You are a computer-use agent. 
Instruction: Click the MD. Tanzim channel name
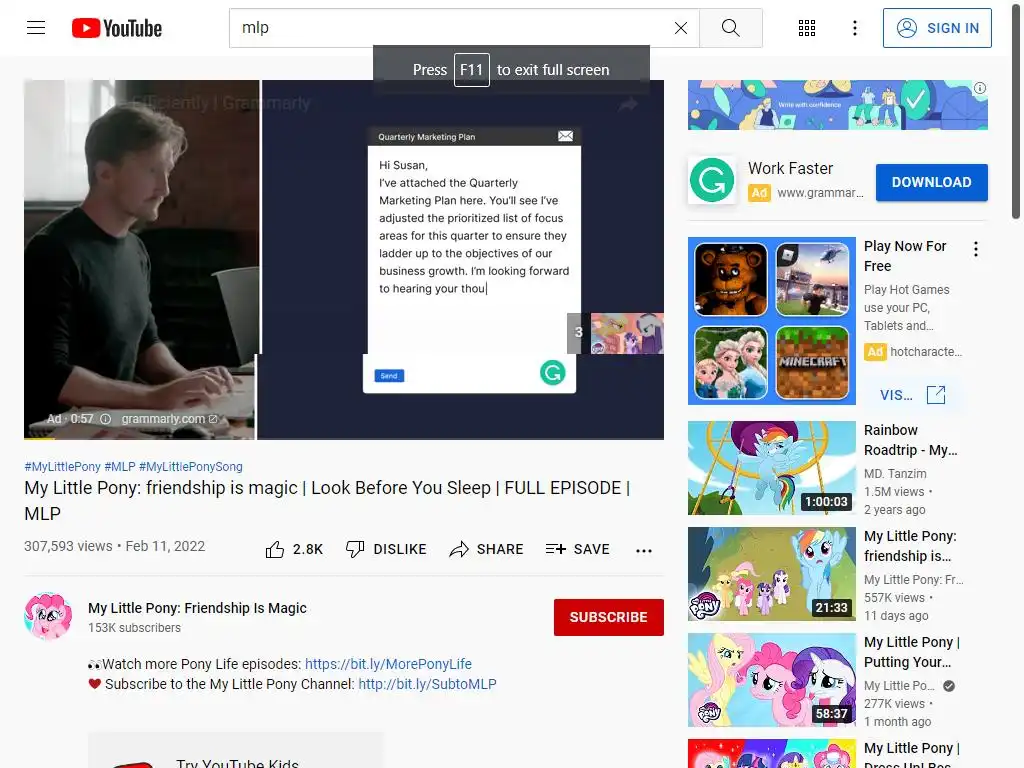point(895,473)
